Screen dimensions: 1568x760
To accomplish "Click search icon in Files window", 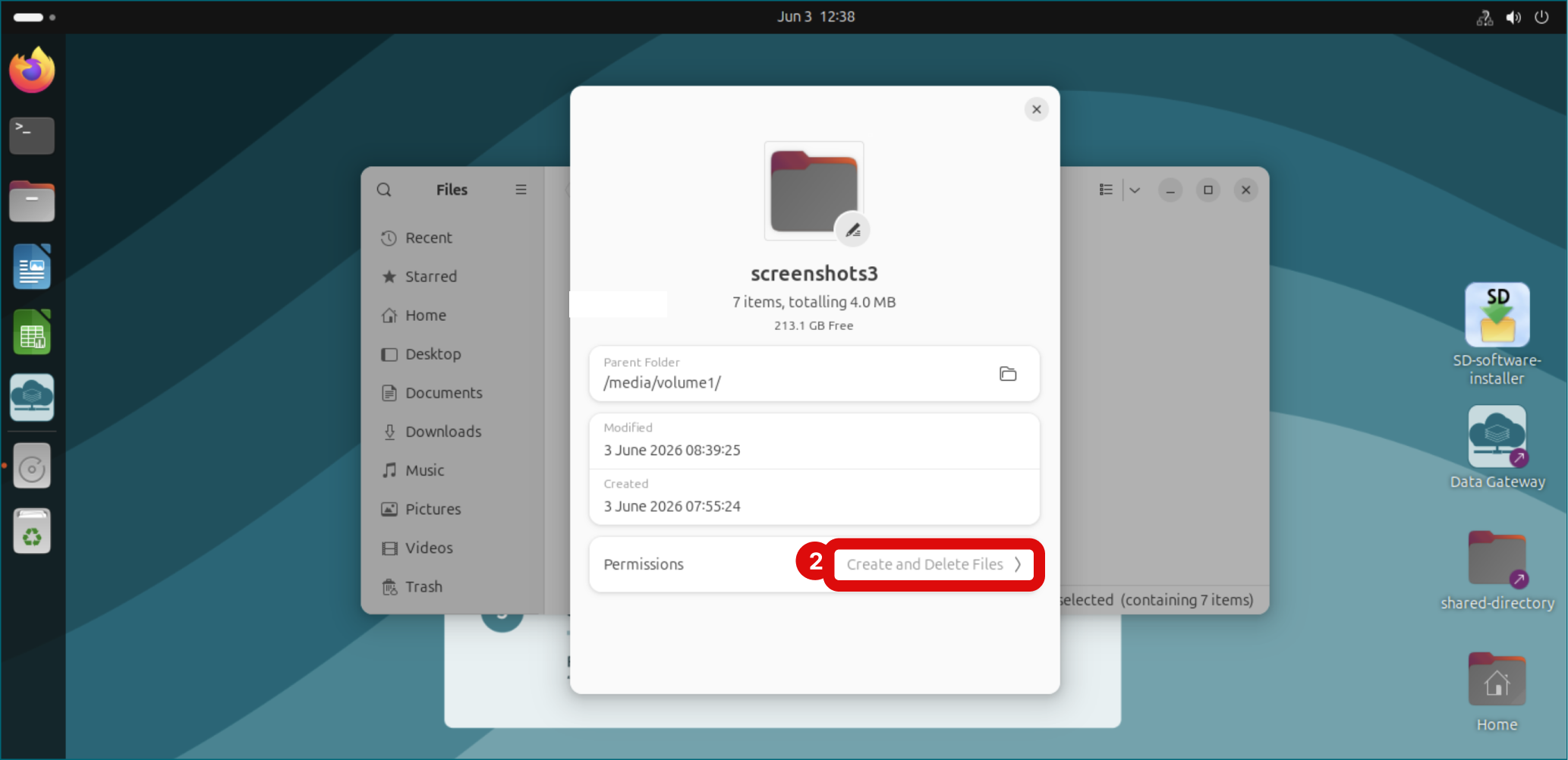I will [x=384, y=190].
